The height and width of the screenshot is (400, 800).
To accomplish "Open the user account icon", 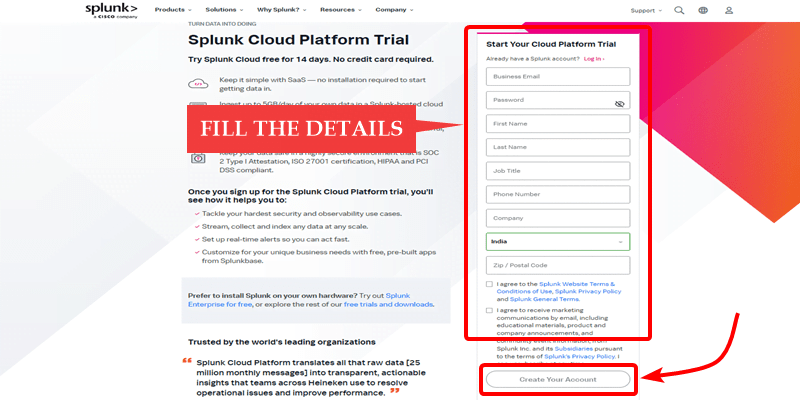I will pos(729,10).
